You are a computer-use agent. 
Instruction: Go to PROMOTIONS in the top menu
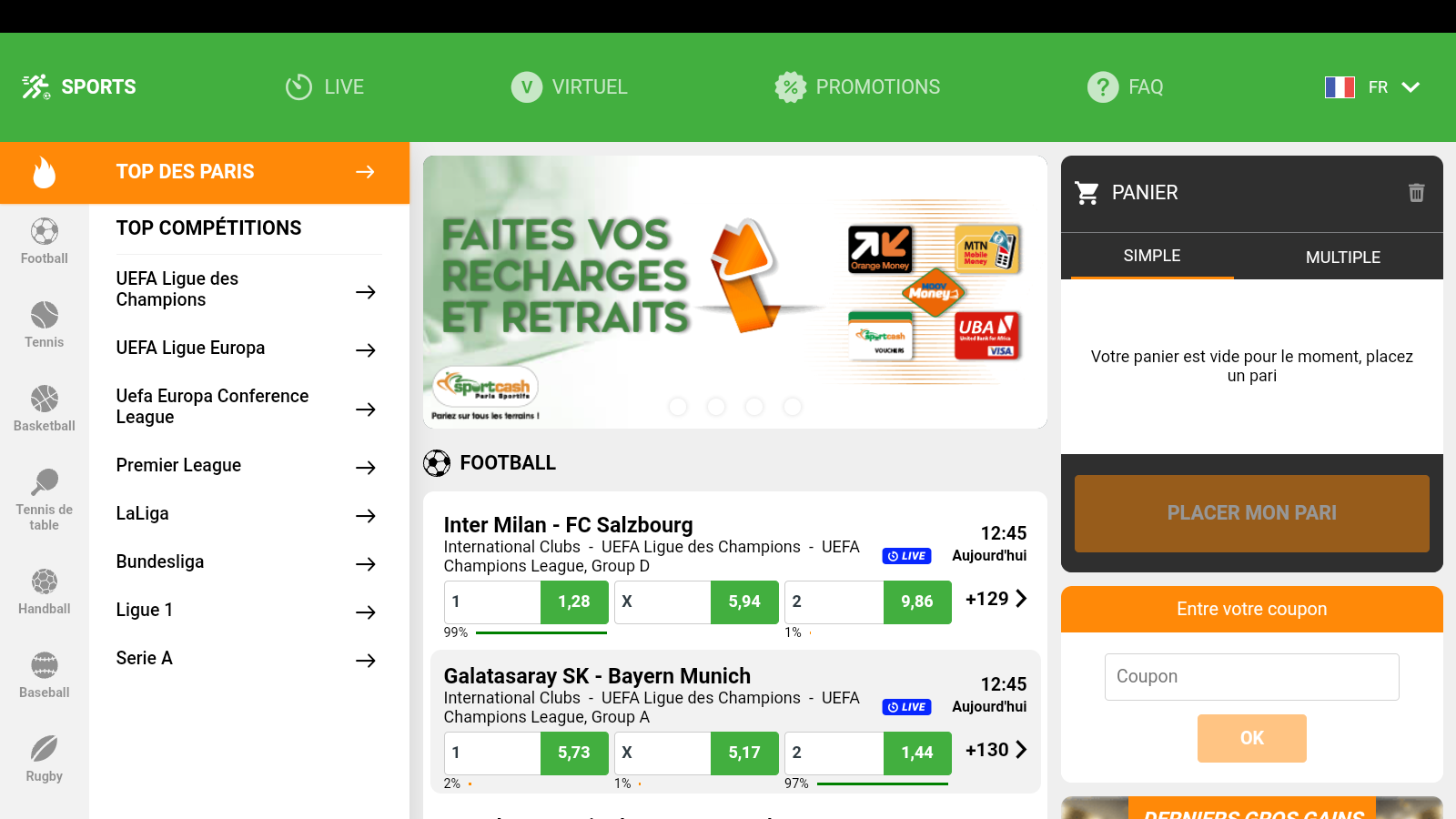857,87
